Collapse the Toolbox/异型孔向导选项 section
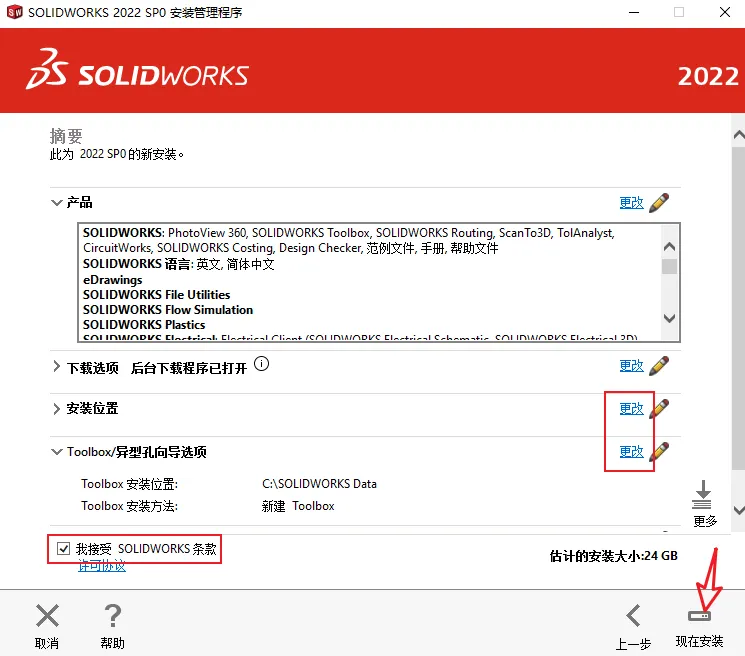Viewport: 745px width, 656px height. tap(57, 452)
